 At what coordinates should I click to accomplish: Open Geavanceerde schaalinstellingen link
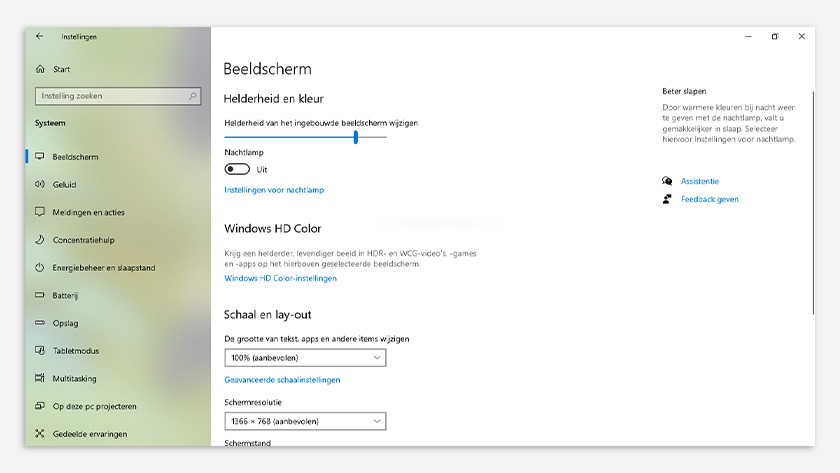pos(282,380)
